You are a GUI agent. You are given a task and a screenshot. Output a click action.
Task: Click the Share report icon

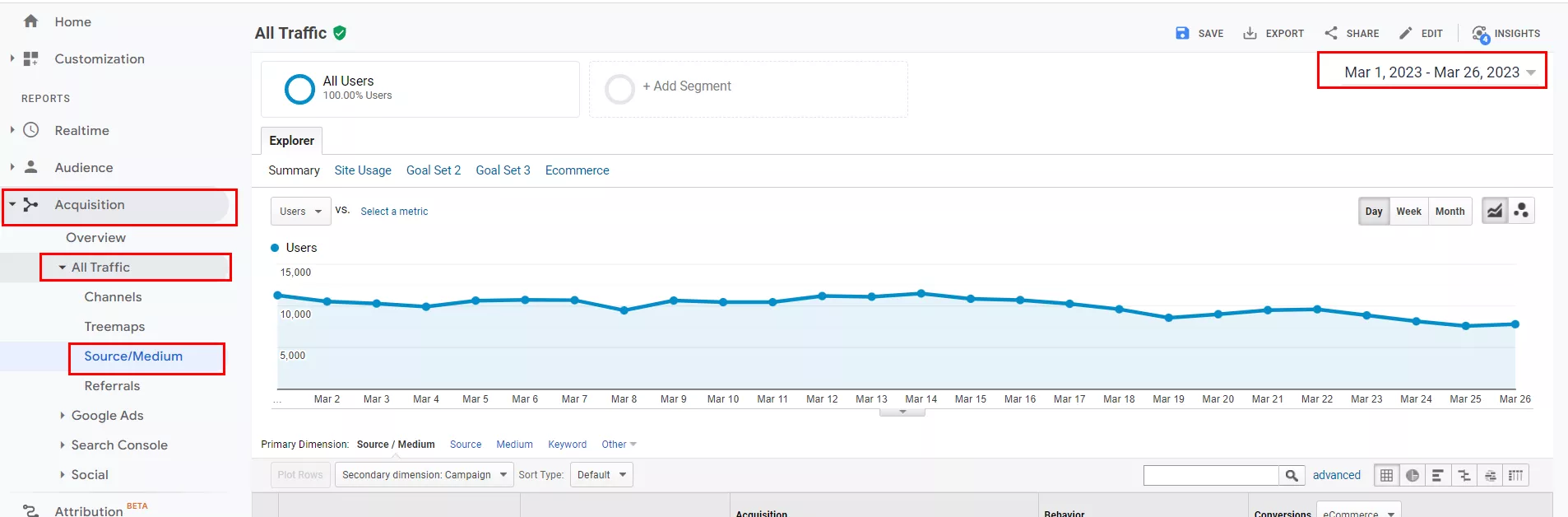pos(1331,33)
